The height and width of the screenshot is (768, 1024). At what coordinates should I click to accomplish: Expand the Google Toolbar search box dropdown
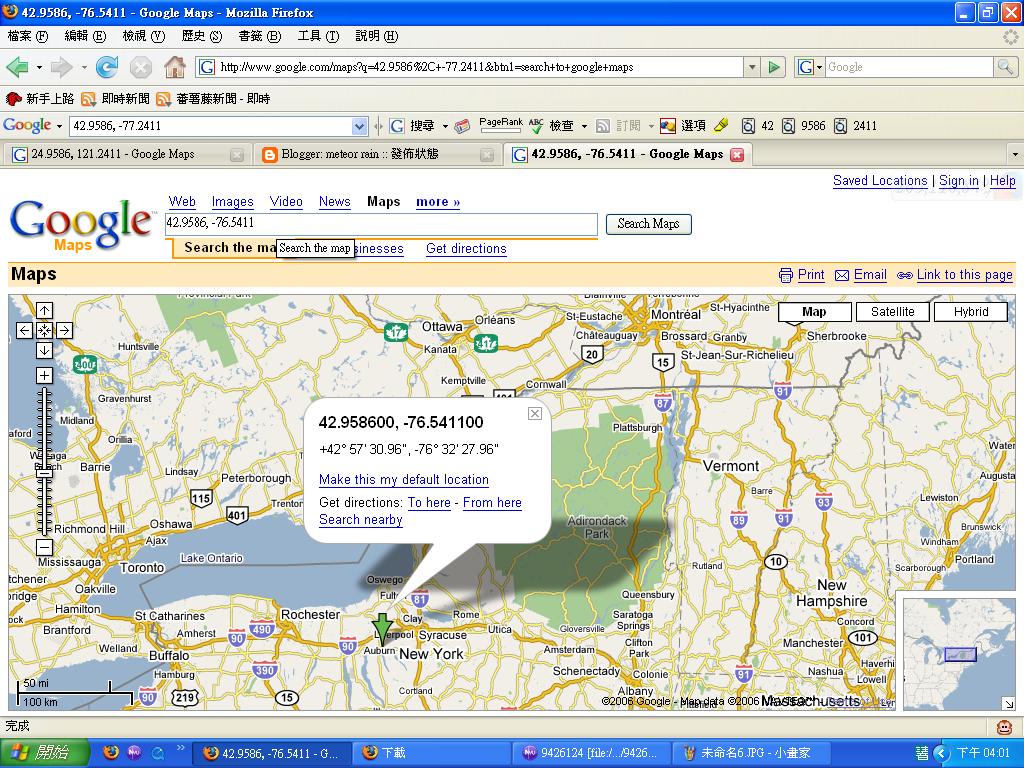click(x=360, y=126)
